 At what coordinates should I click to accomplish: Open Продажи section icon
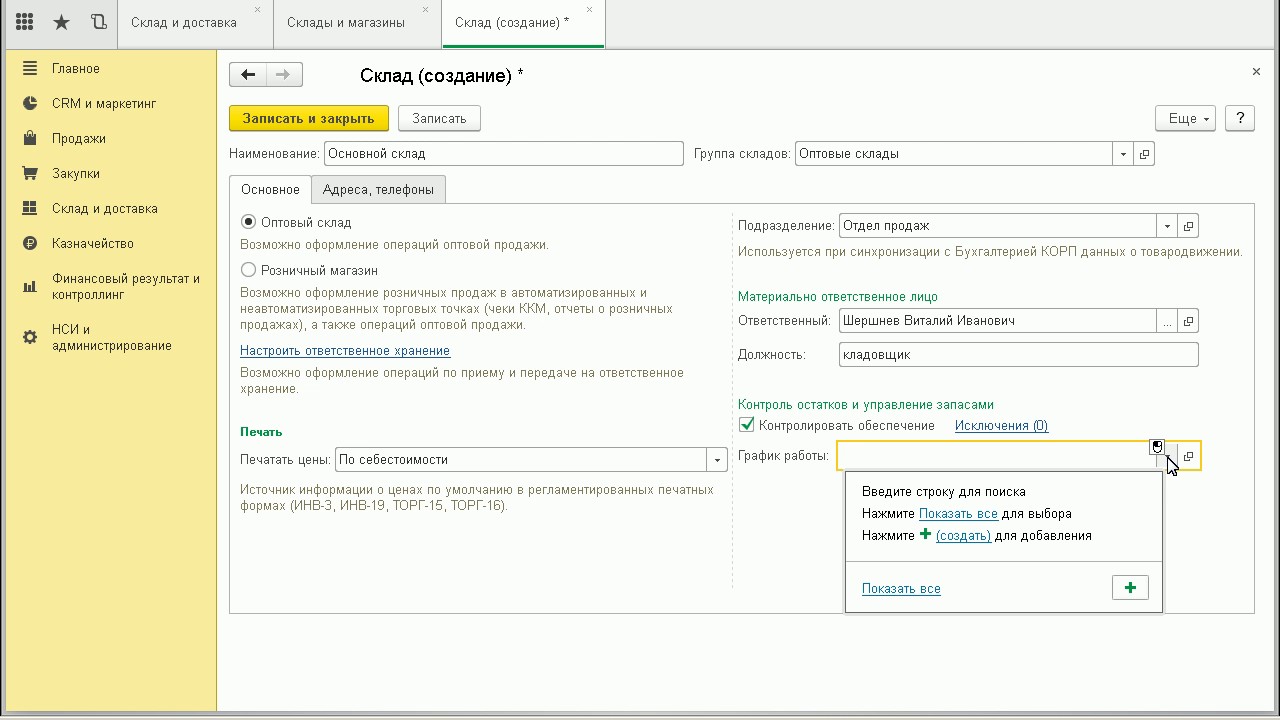(30, 138)
